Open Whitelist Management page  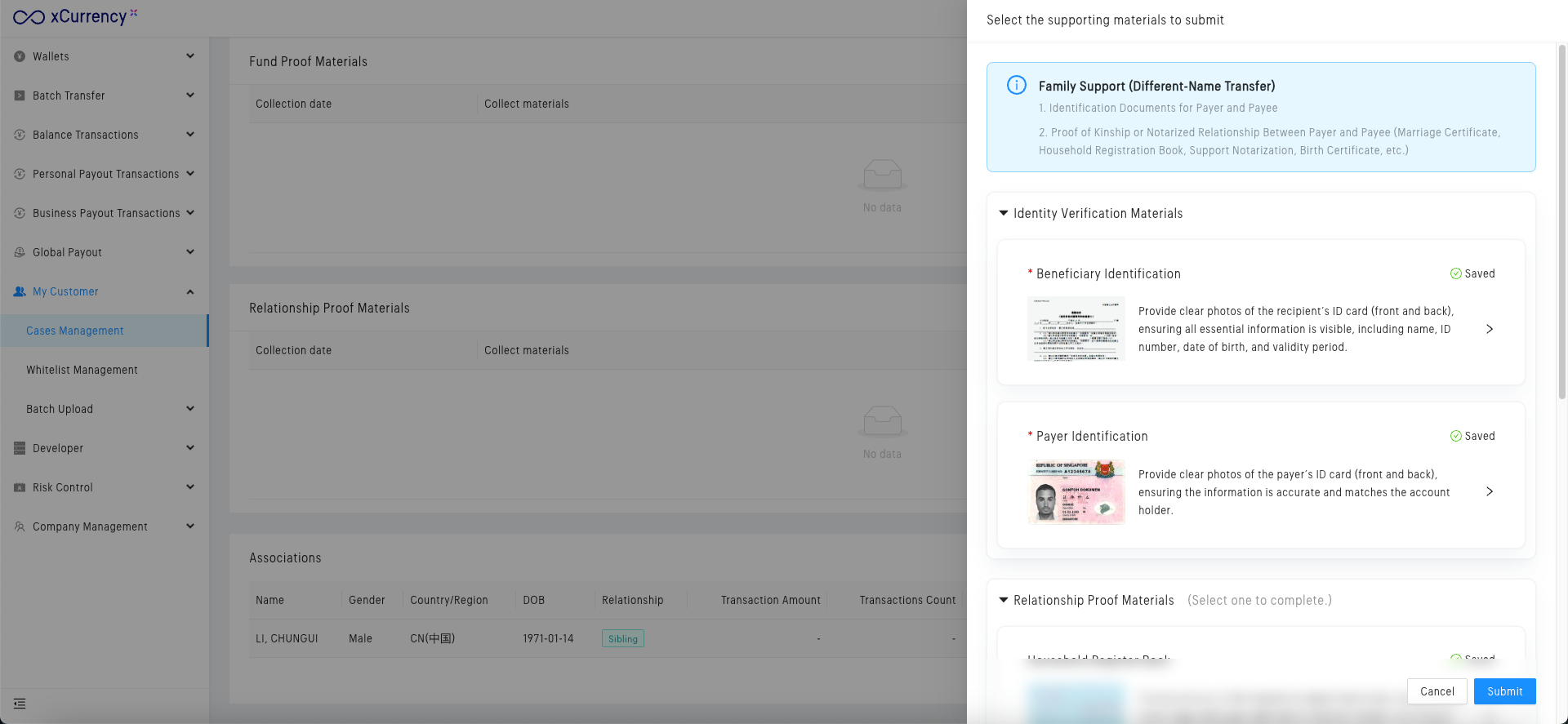pyautogui.click(x=82, y=370)
